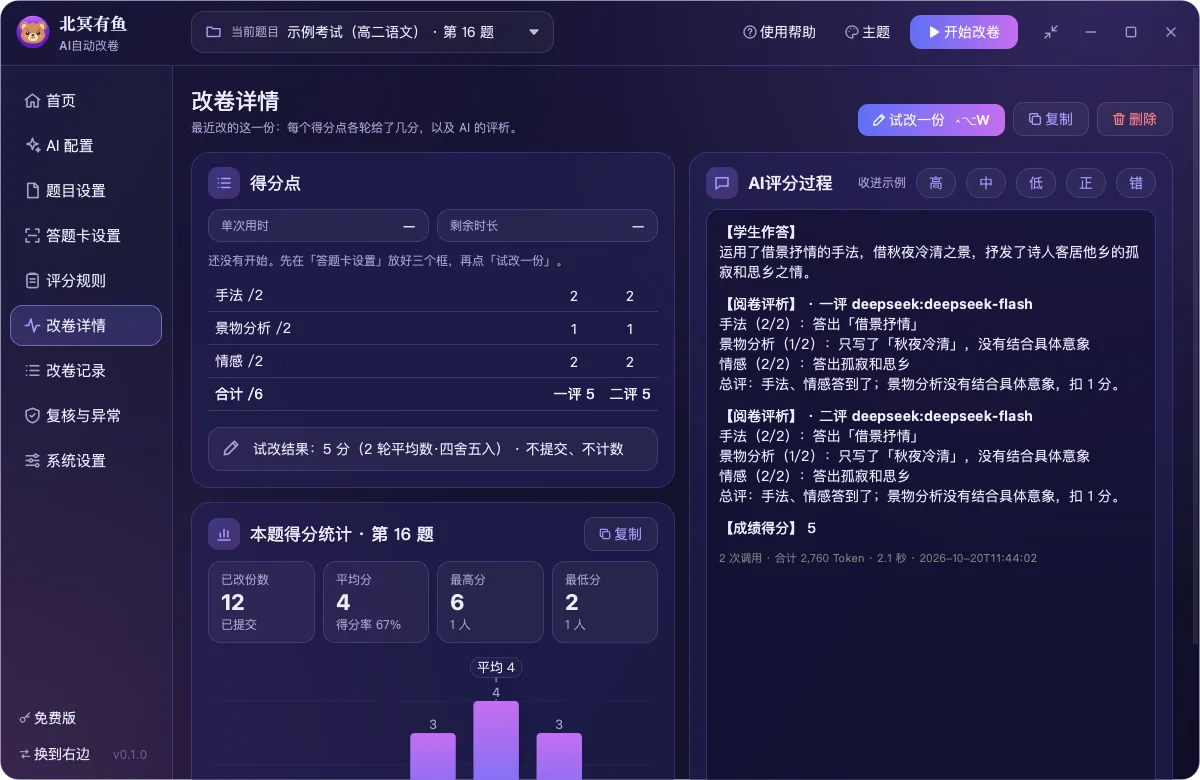Image resolution: width=1200 pixels, height=780 pixels.
Task: Select the 错 example toggle
Action: [1136, 183]
